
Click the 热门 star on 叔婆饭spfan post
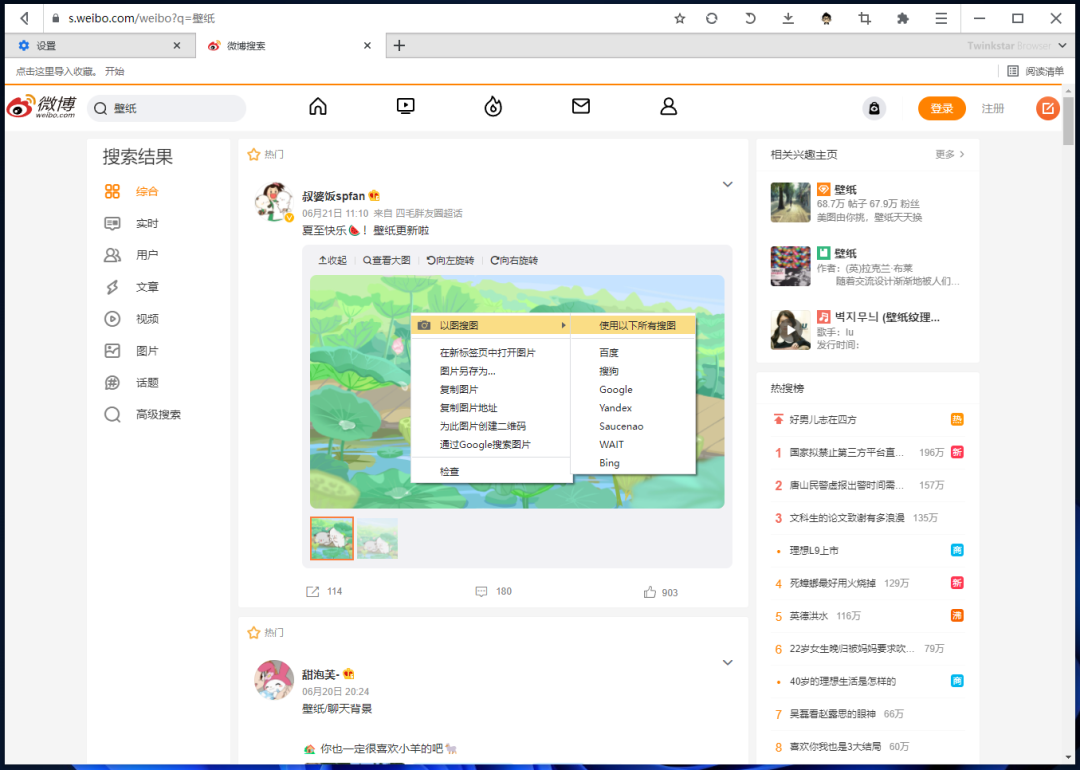click(x=254, y=153)
